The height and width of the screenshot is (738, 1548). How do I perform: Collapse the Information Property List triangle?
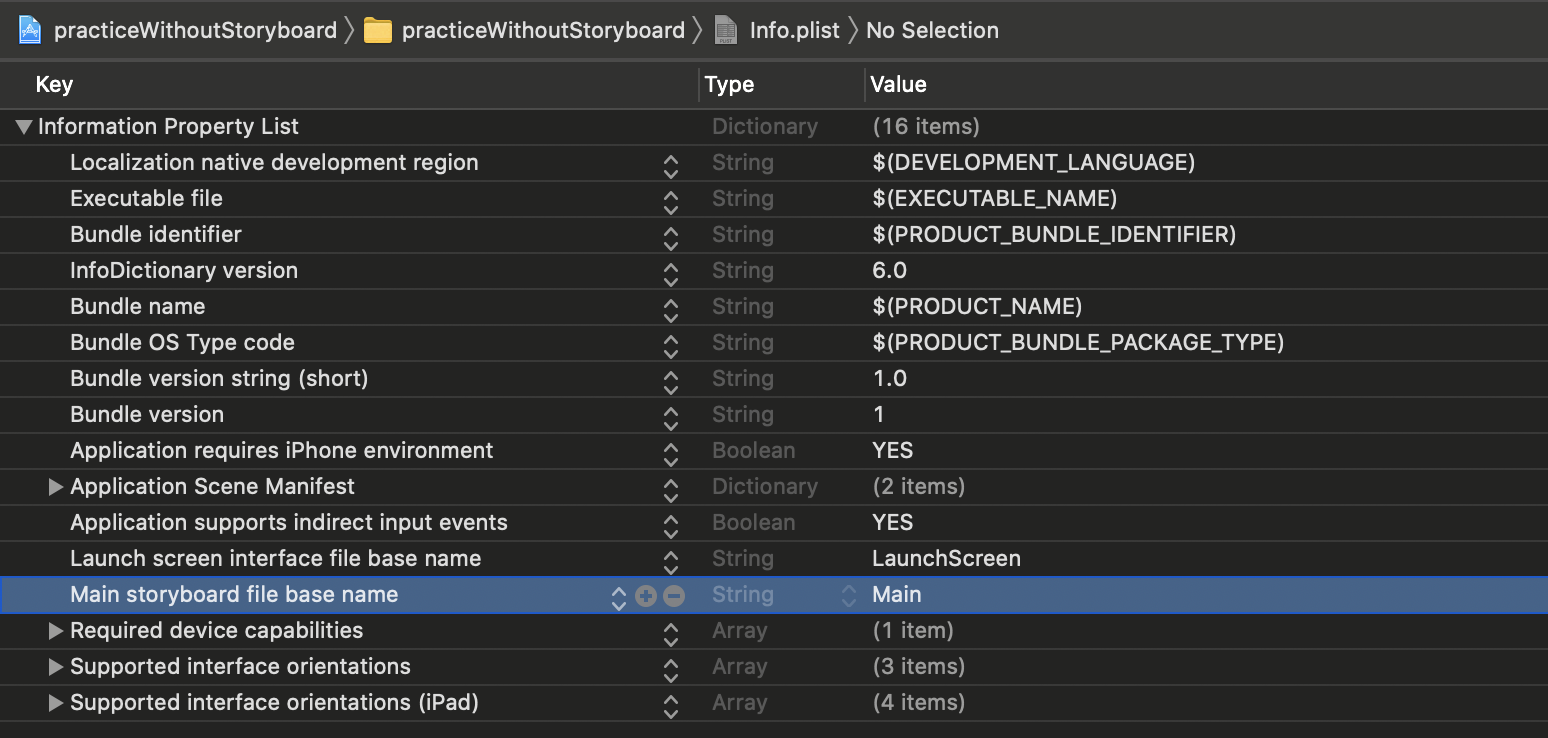click(x=24, y=127)
